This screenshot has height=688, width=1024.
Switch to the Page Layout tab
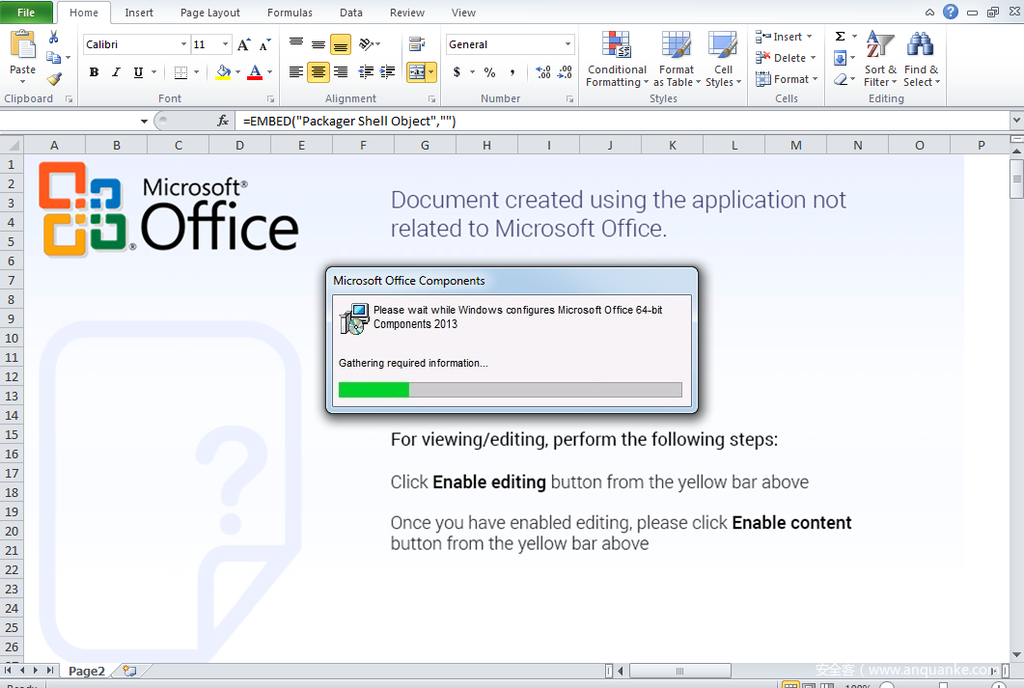click(x=210, y=13)
